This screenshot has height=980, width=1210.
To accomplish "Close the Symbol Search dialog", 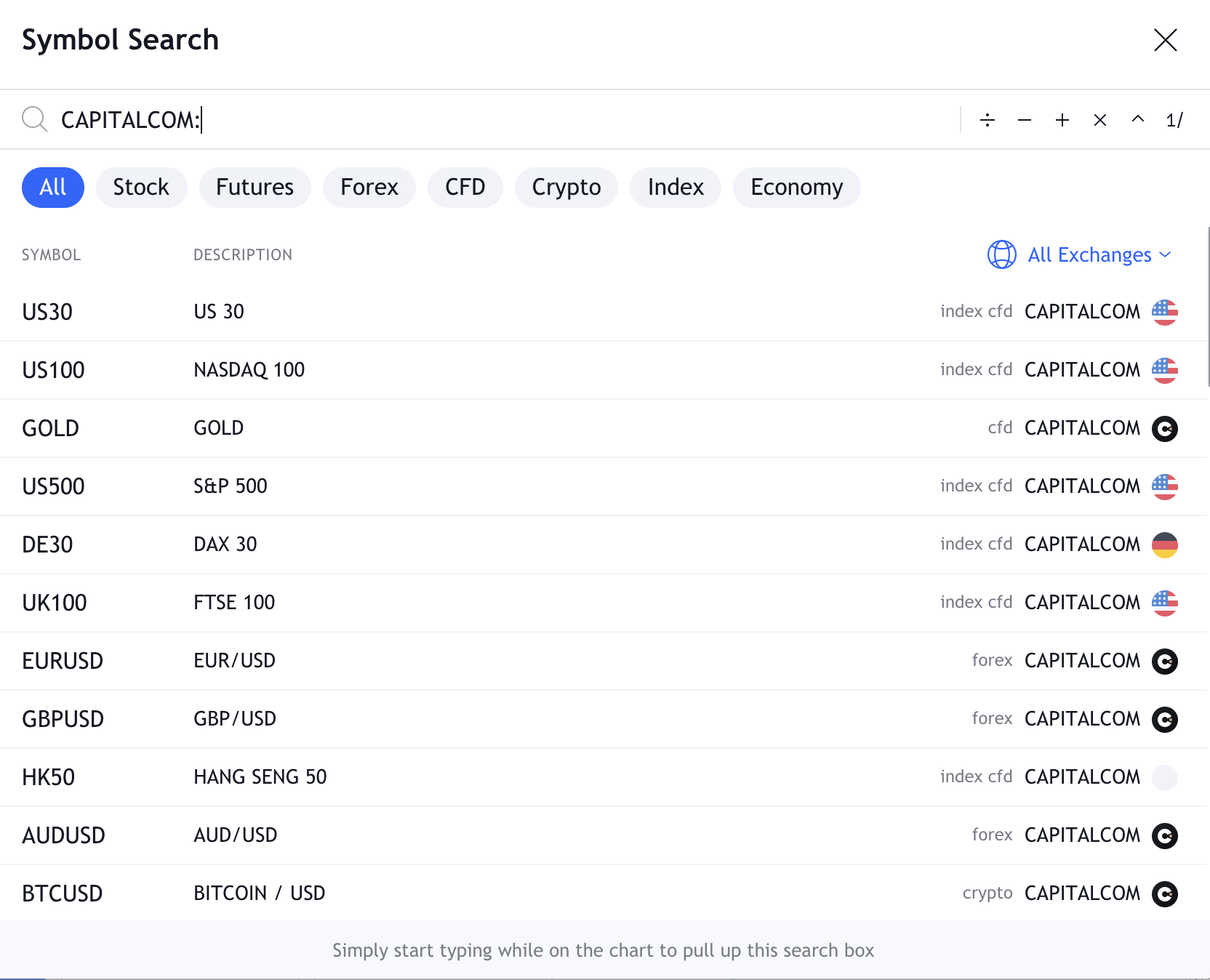I will pos(1166,41).
